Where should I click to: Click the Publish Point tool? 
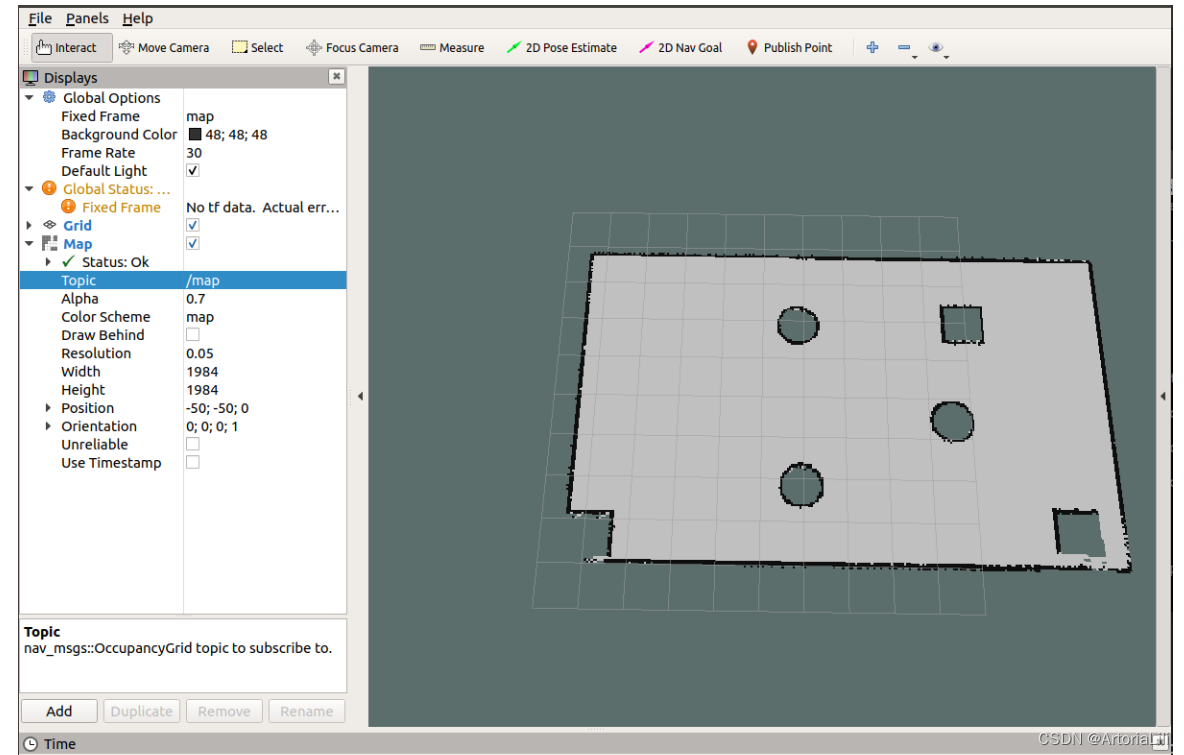coord(789,47)
